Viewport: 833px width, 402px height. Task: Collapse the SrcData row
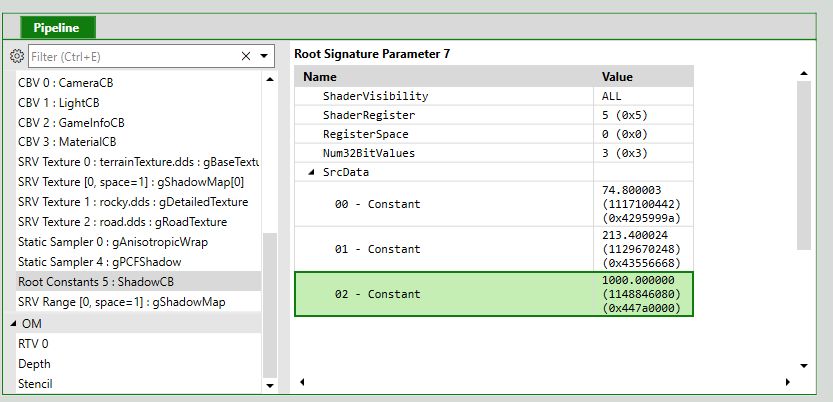tap(311, 172)
